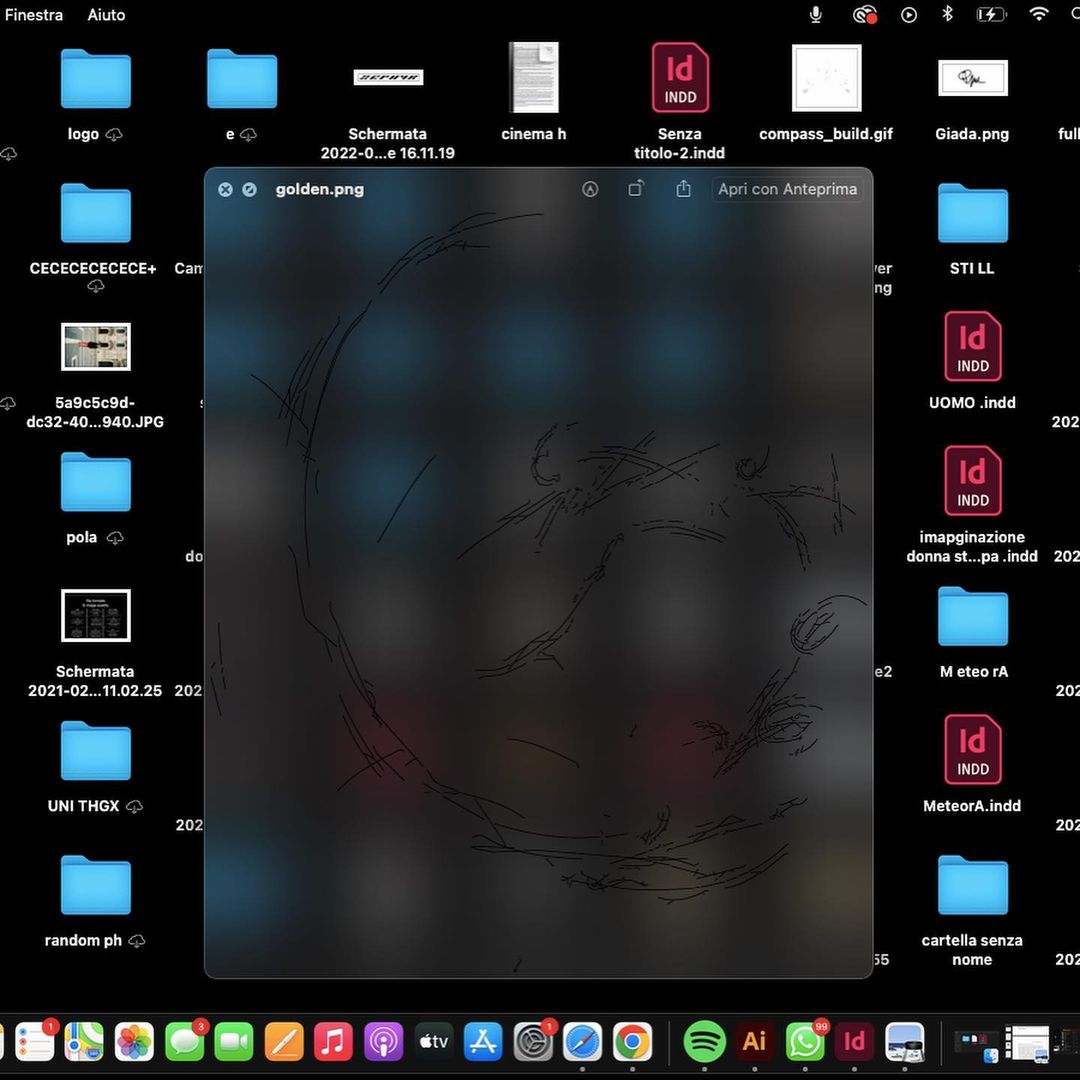The height and width of the screenshot is (1080, 1080).
Task: Open the Wi-Fi status menu
Action: pos(1039,15)
